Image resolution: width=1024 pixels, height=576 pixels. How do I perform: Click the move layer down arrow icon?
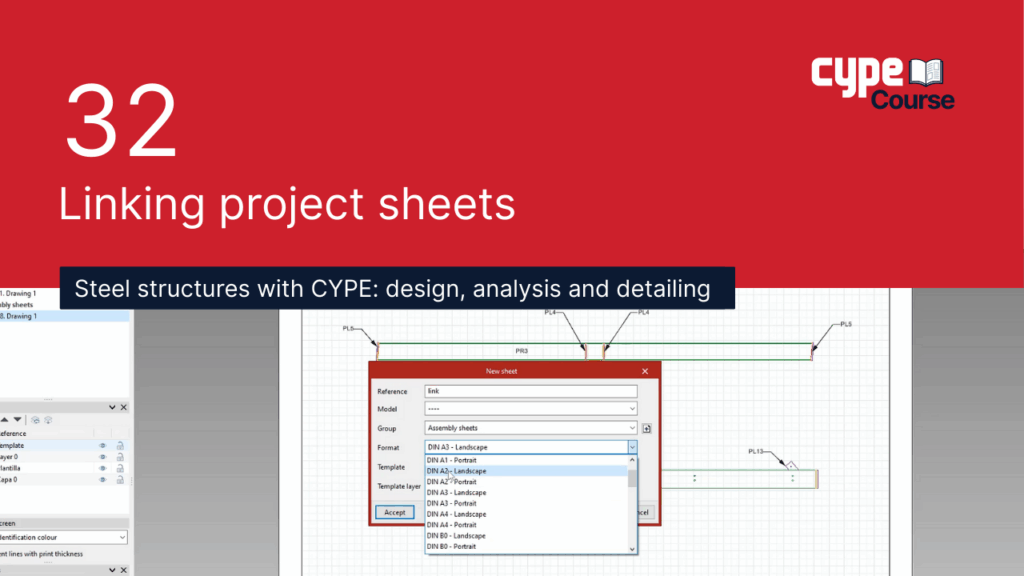click(x=17, y=420)
